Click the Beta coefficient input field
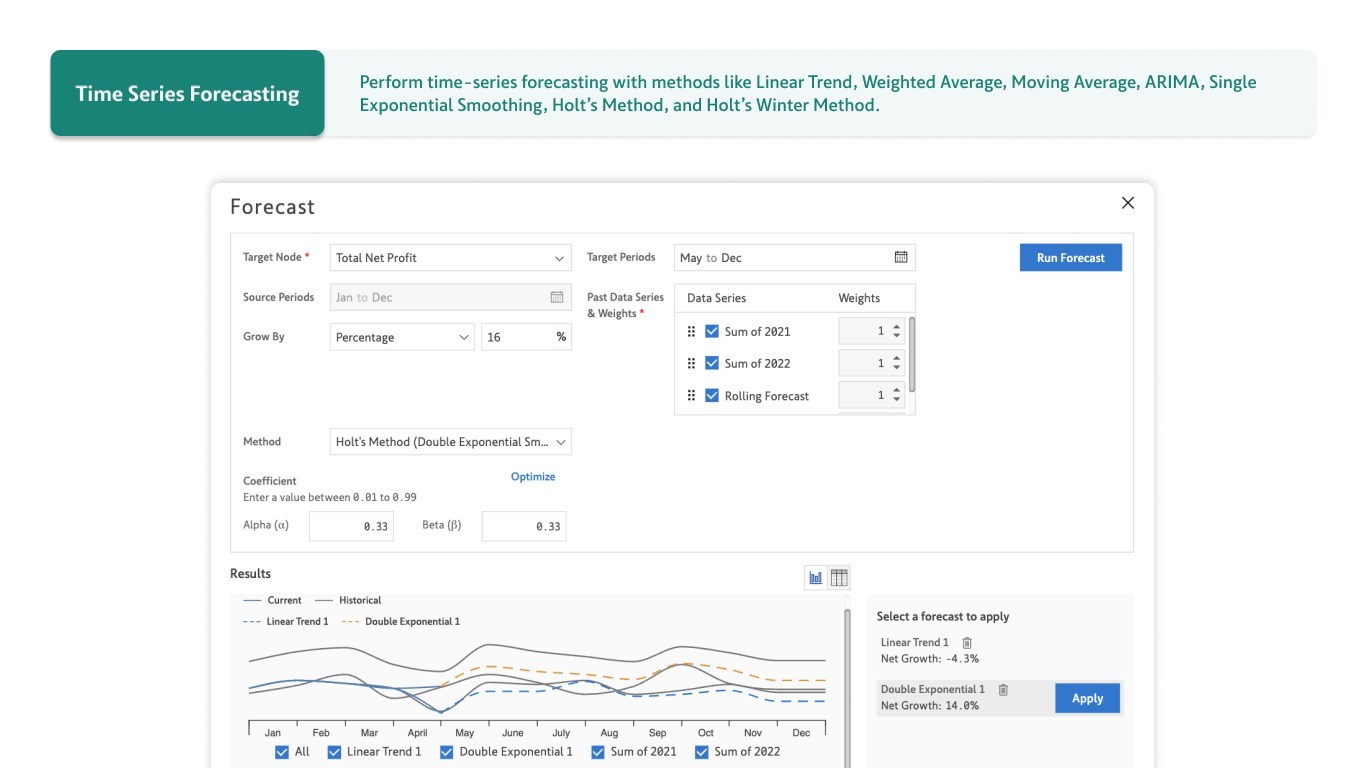This screenshot has width=1366, height=768. point(524,526)
